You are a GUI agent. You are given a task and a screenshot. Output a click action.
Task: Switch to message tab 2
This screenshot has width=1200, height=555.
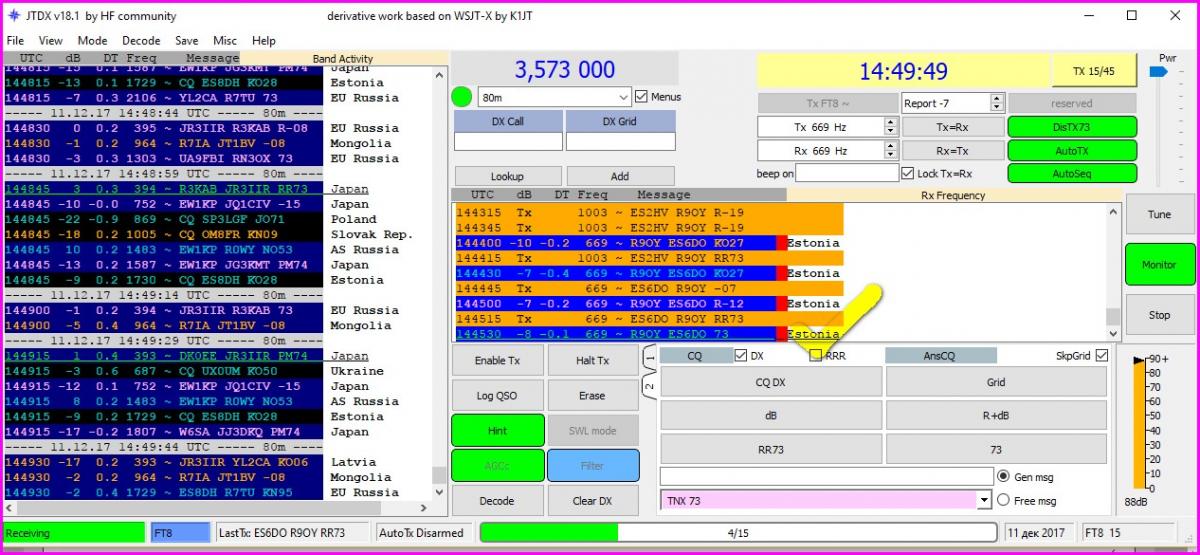click(x=648, y=387)
